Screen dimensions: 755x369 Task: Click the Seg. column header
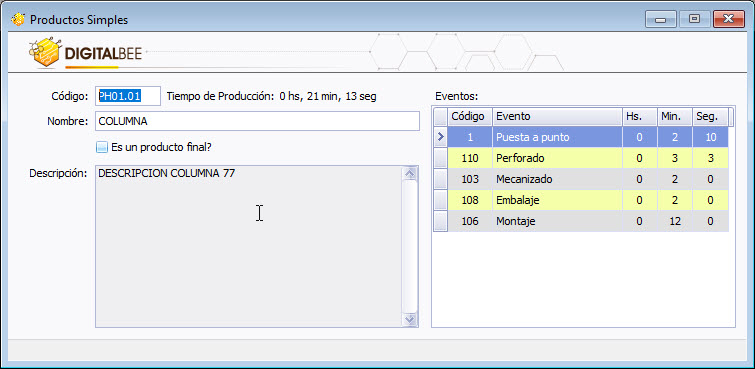coord(710,117)
